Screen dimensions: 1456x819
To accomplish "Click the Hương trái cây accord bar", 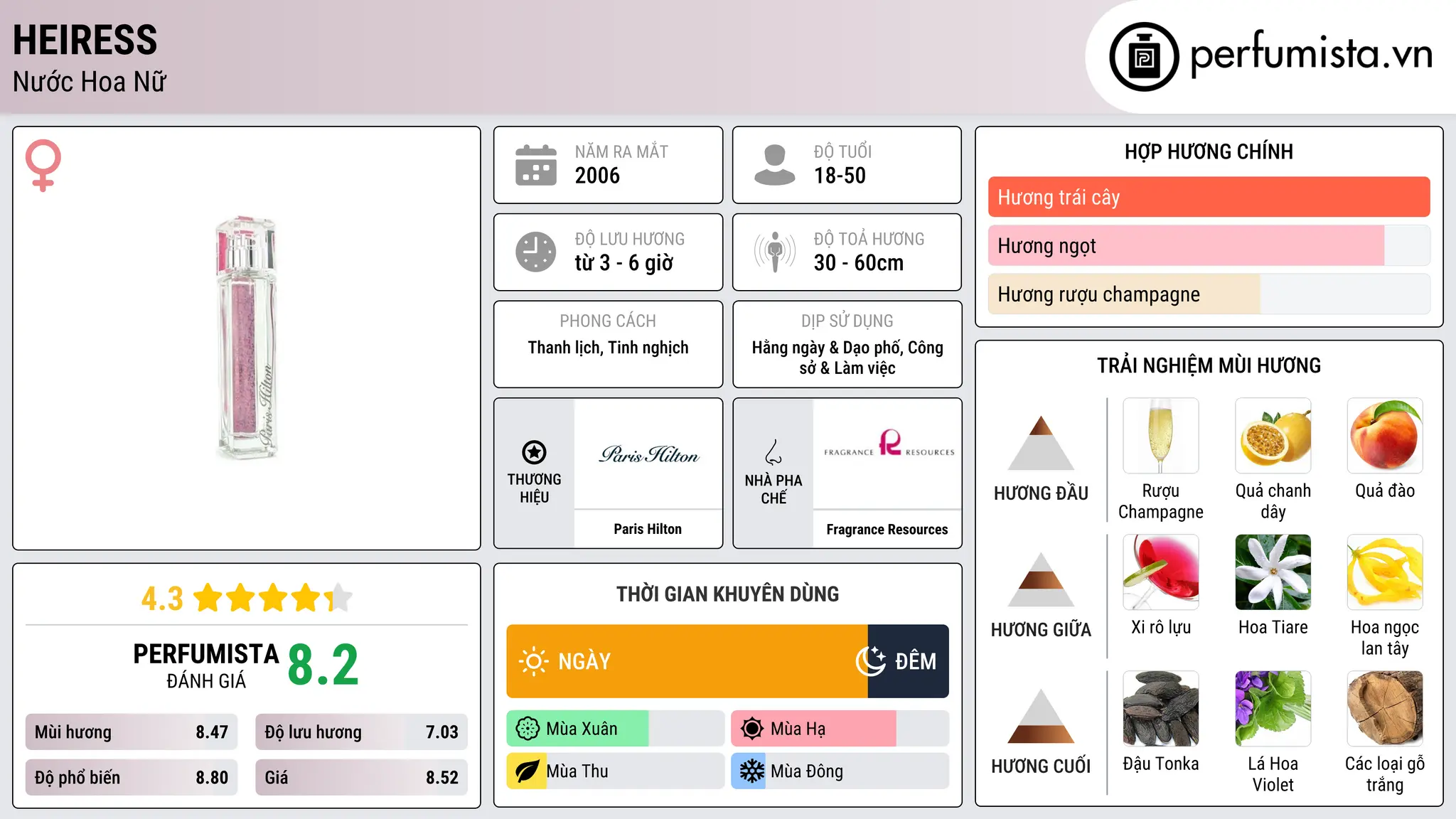I will click(x=1209, y=197).
